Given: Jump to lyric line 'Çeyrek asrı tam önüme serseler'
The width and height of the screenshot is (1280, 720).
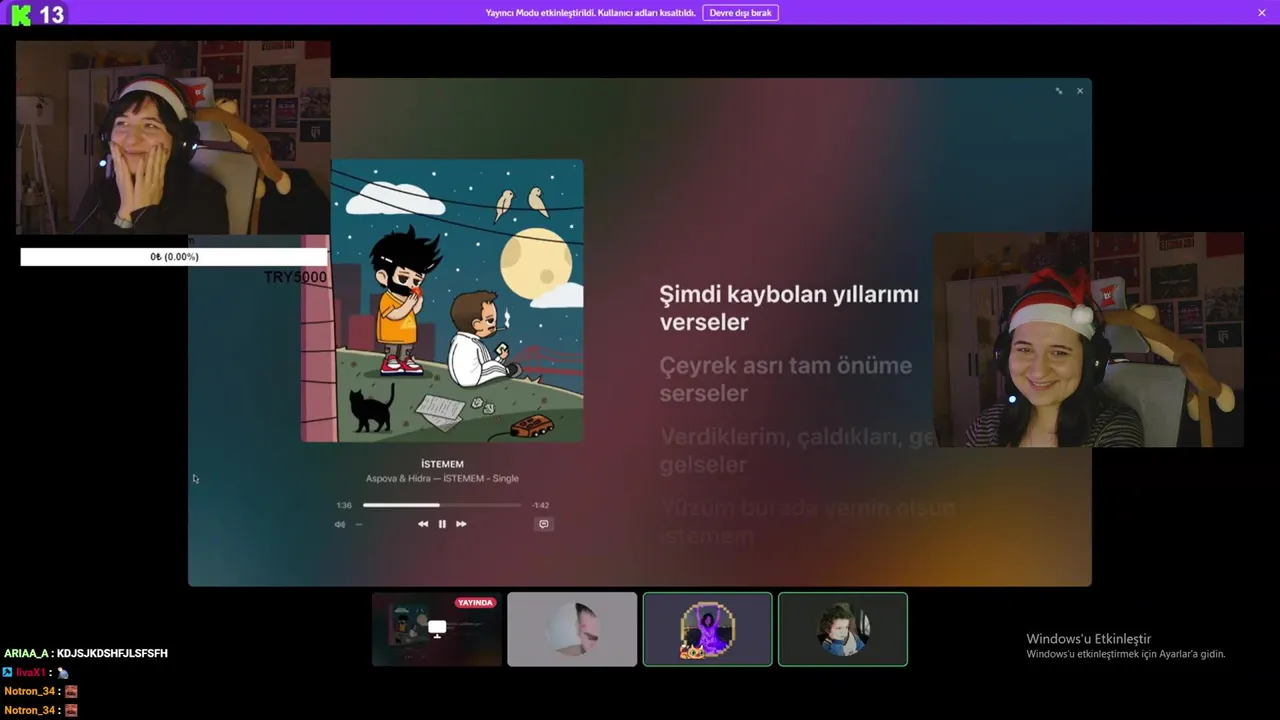Looking at the screenshot, I should (x=786, y=379).
